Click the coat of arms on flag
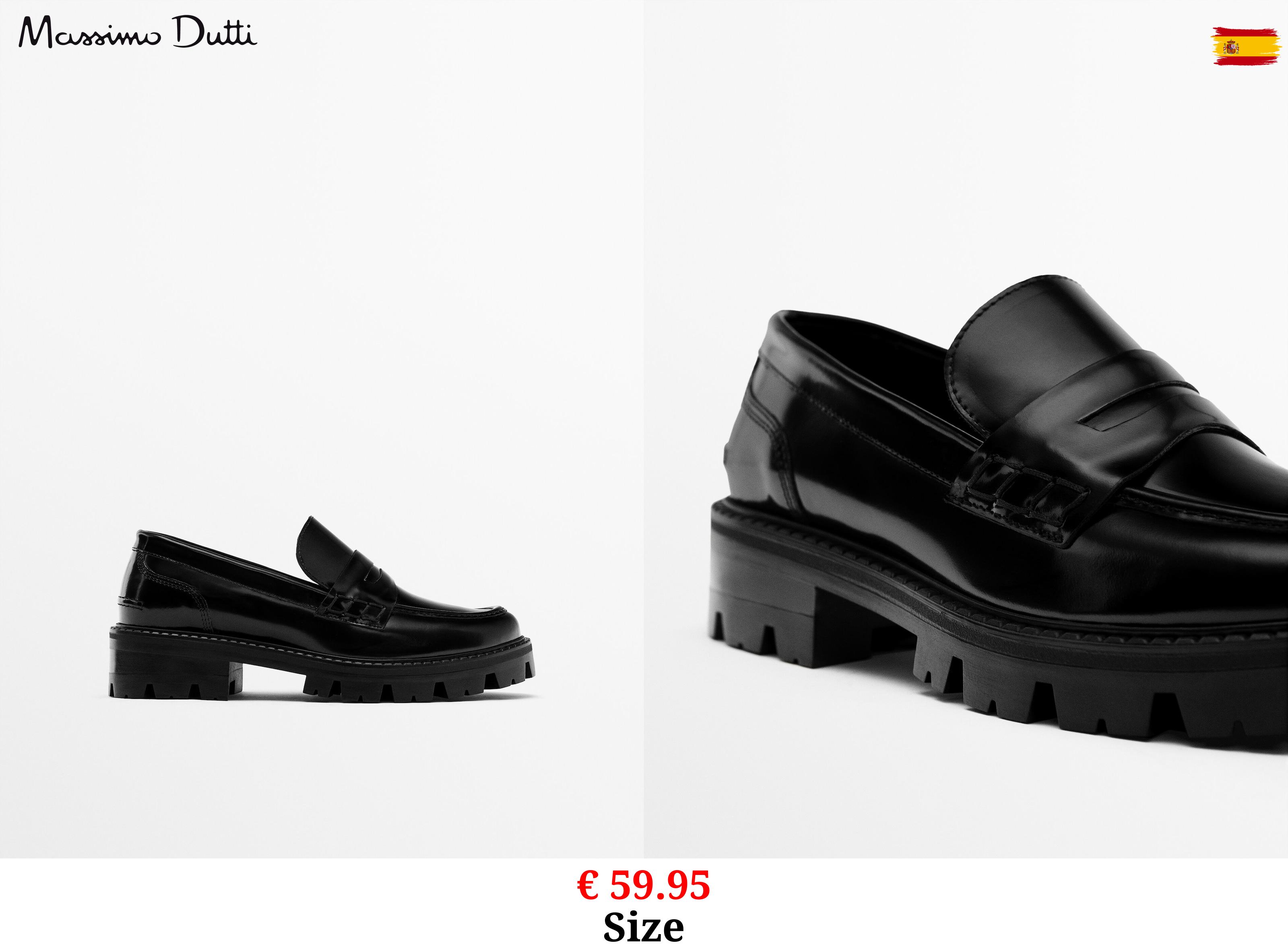Viewport: 1288px width, 945px height. [1231, 46]
